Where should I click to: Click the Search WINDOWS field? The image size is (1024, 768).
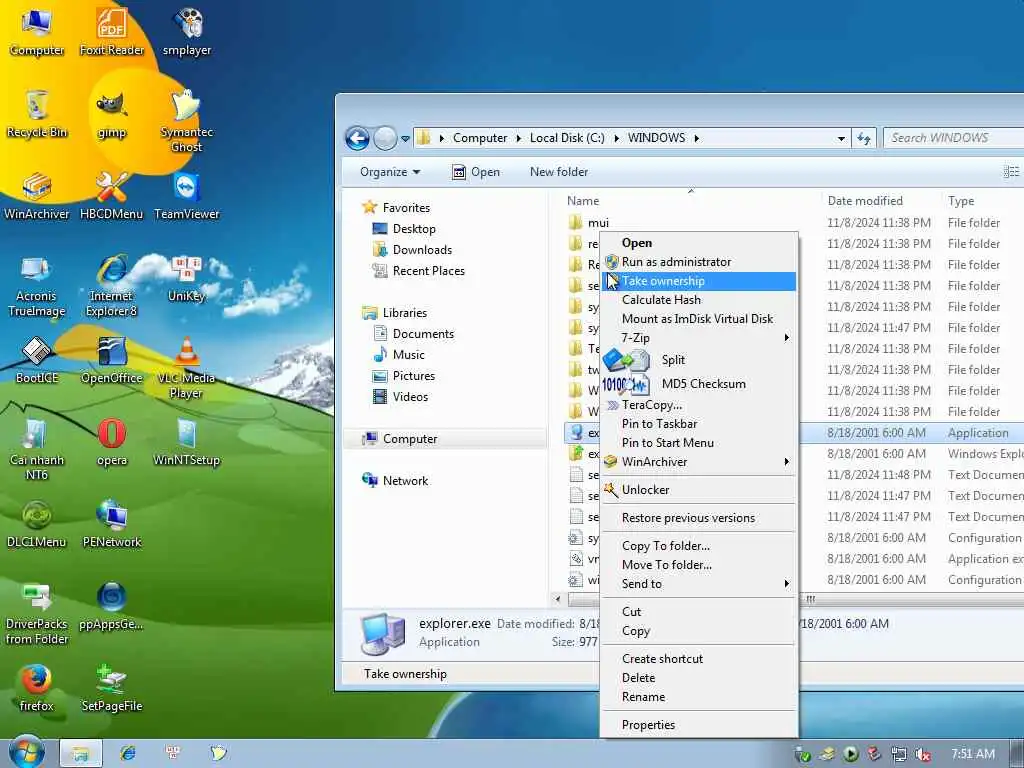click(954, 138)
